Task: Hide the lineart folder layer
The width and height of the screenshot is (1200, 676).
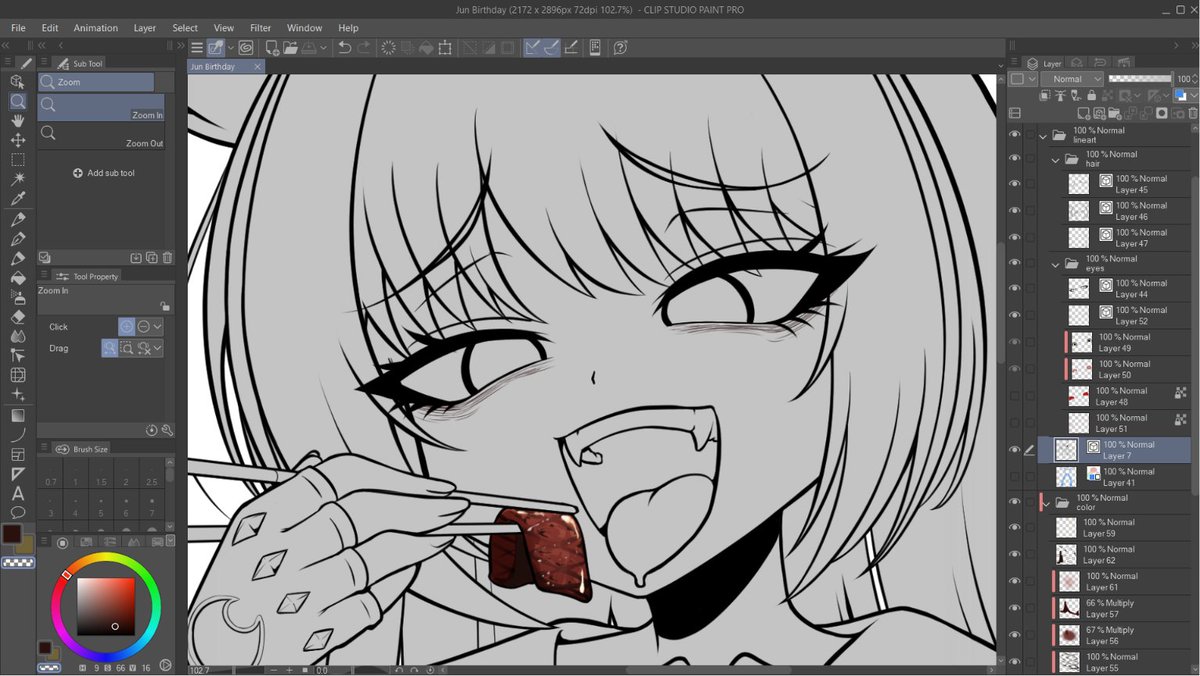Action: pyautogui.click(x=1015, y=135)
